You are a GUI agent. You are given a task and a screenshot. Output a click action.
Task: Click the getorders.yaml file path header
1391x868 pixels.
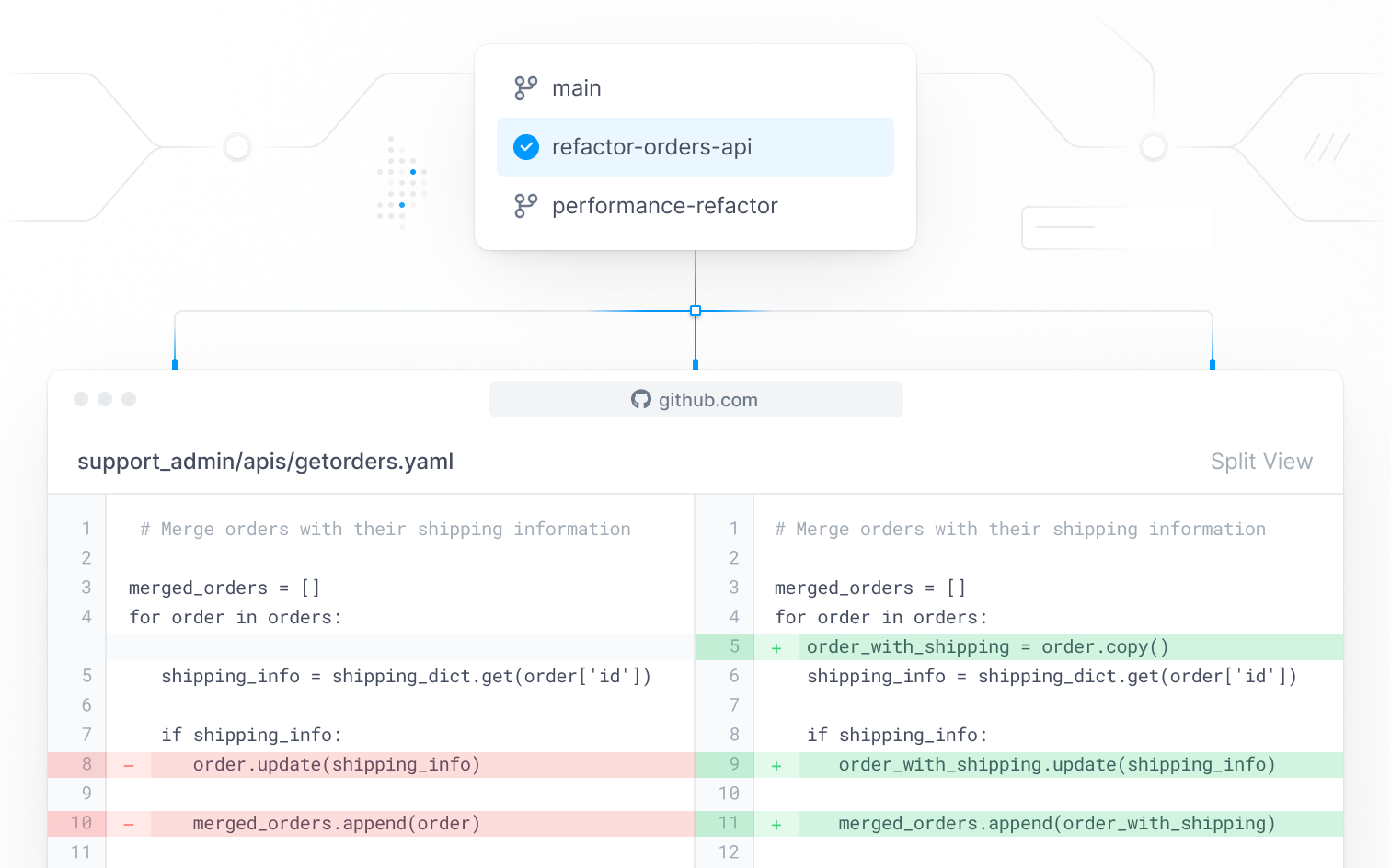pos(265,461)
